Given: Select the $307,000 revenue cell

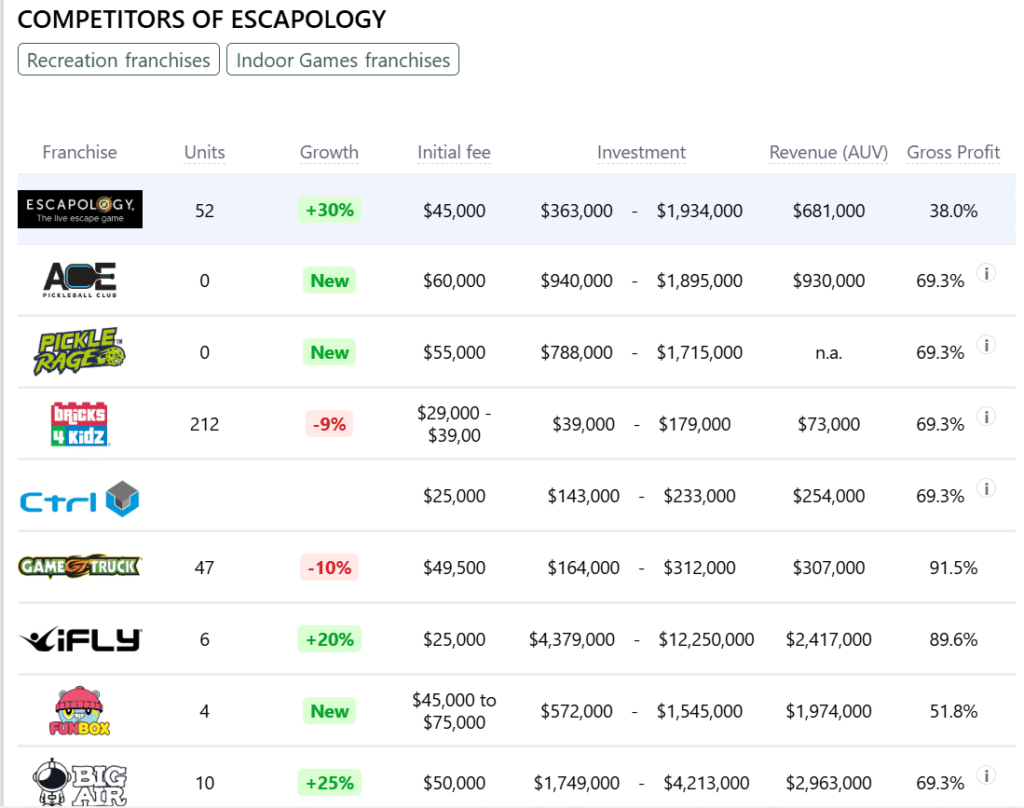Looking at the screenshot, I should pos(829,568).
